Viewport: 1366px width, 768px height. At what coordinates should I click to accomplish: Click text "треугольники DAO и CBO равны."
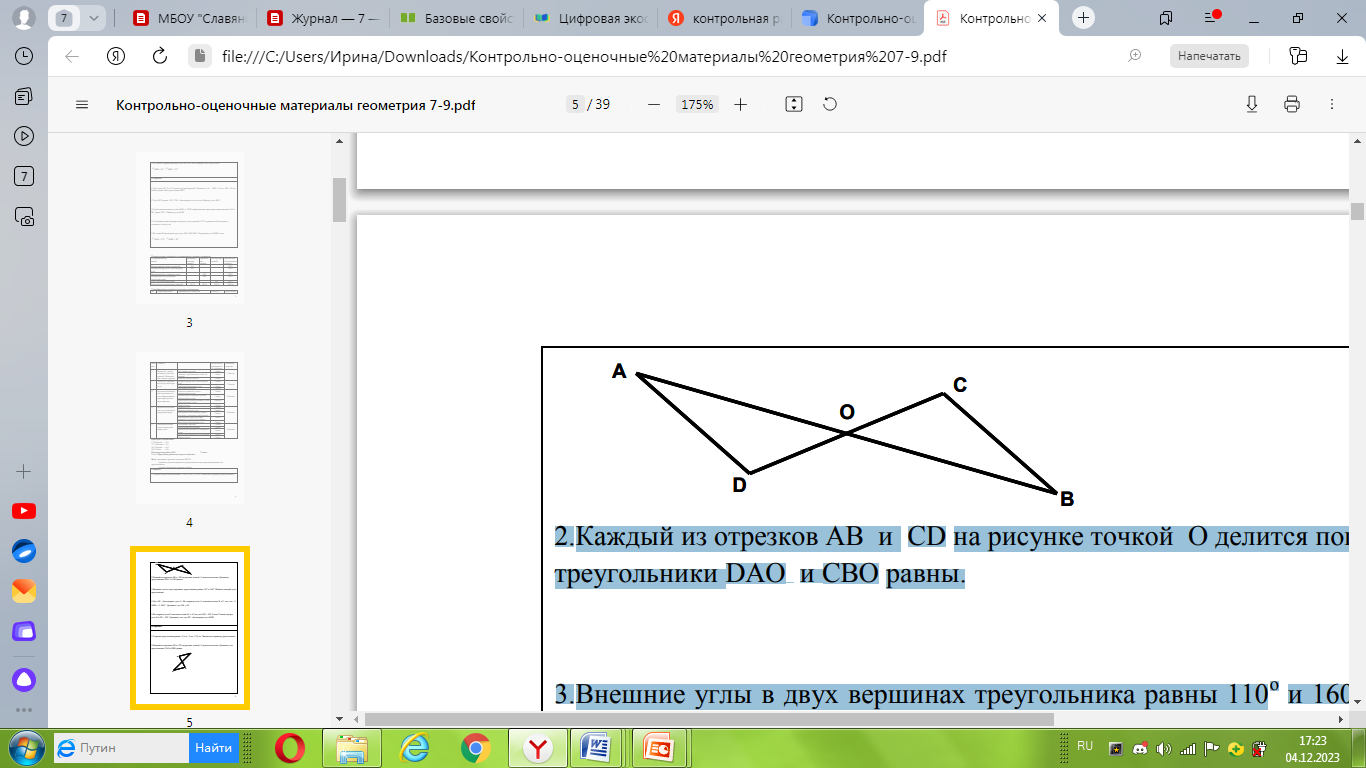pos(760,576)
